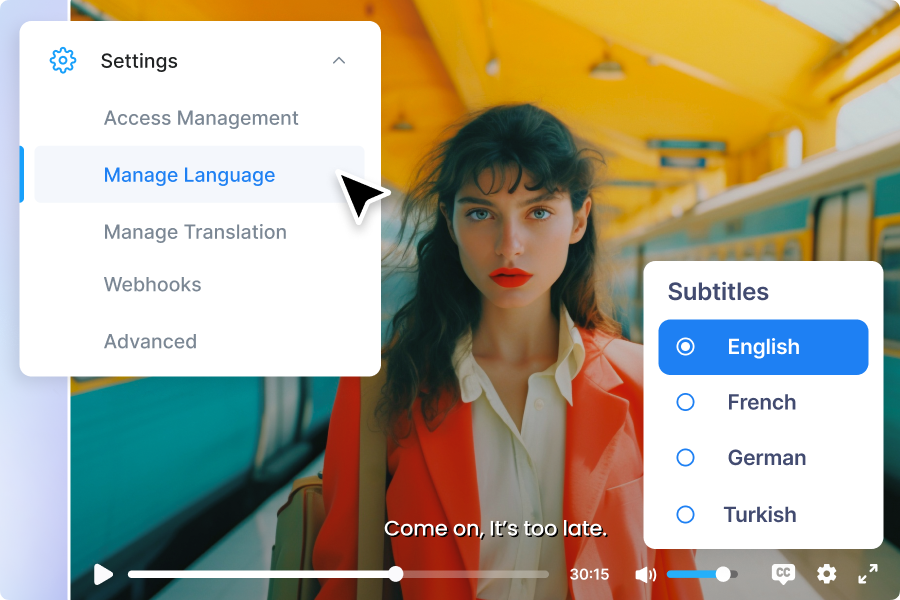Open the Webhooks settings page
This screenshot has height=600, width=900.
tap(153, 284)
